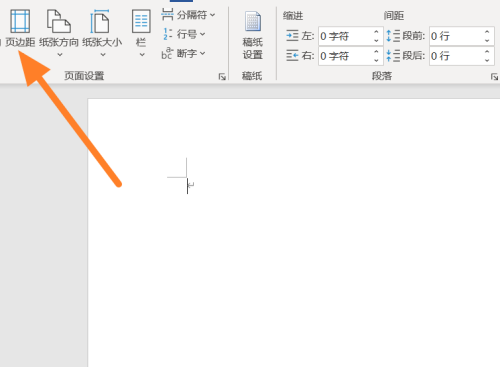Screen dimensions: 500x367
Task: Open the 页边距 margins menu
Action: [x=20, y=28]
